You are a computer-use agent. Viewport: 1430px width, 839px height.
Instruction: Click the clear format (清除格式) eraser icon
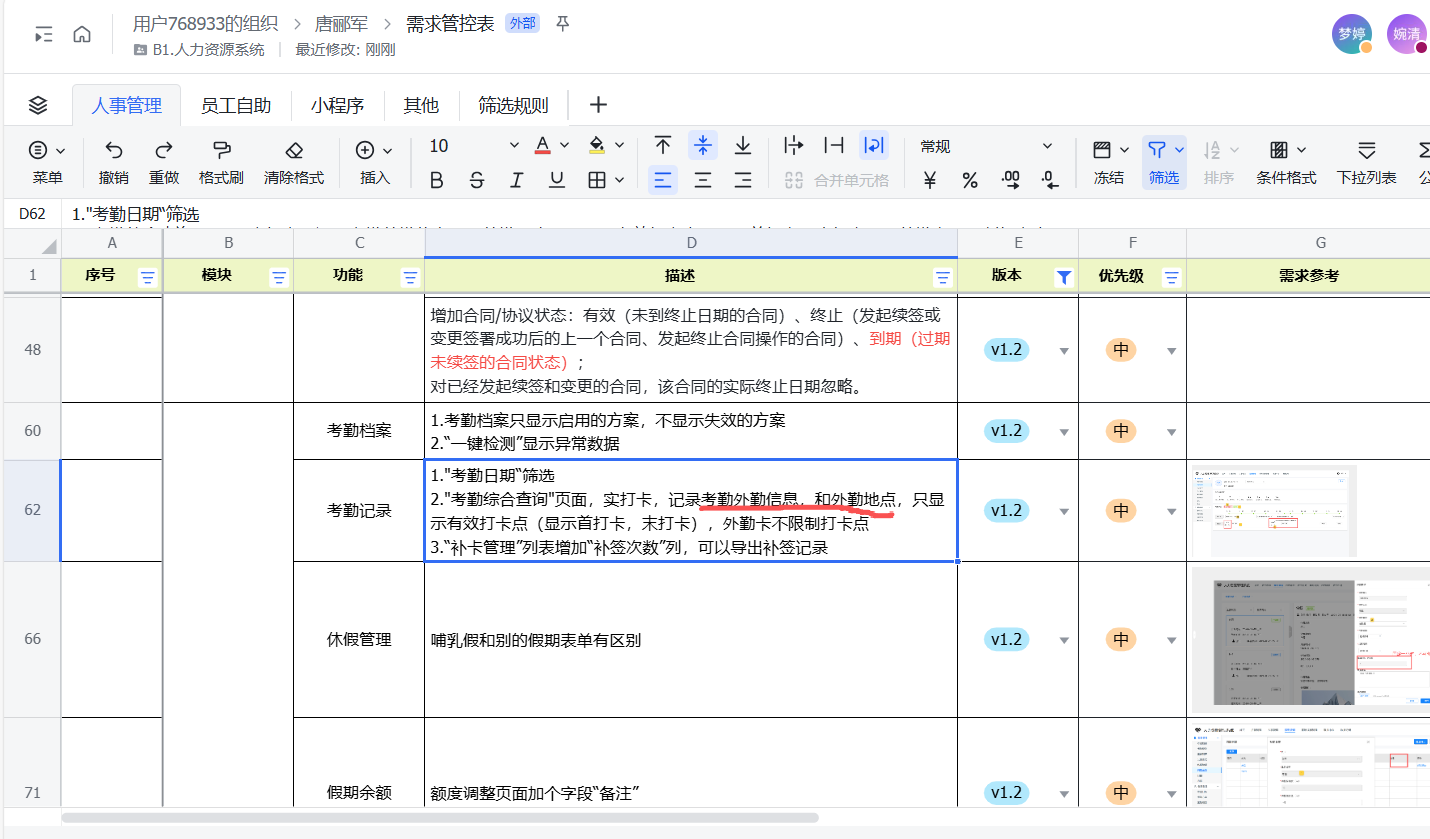click(294, 150)
